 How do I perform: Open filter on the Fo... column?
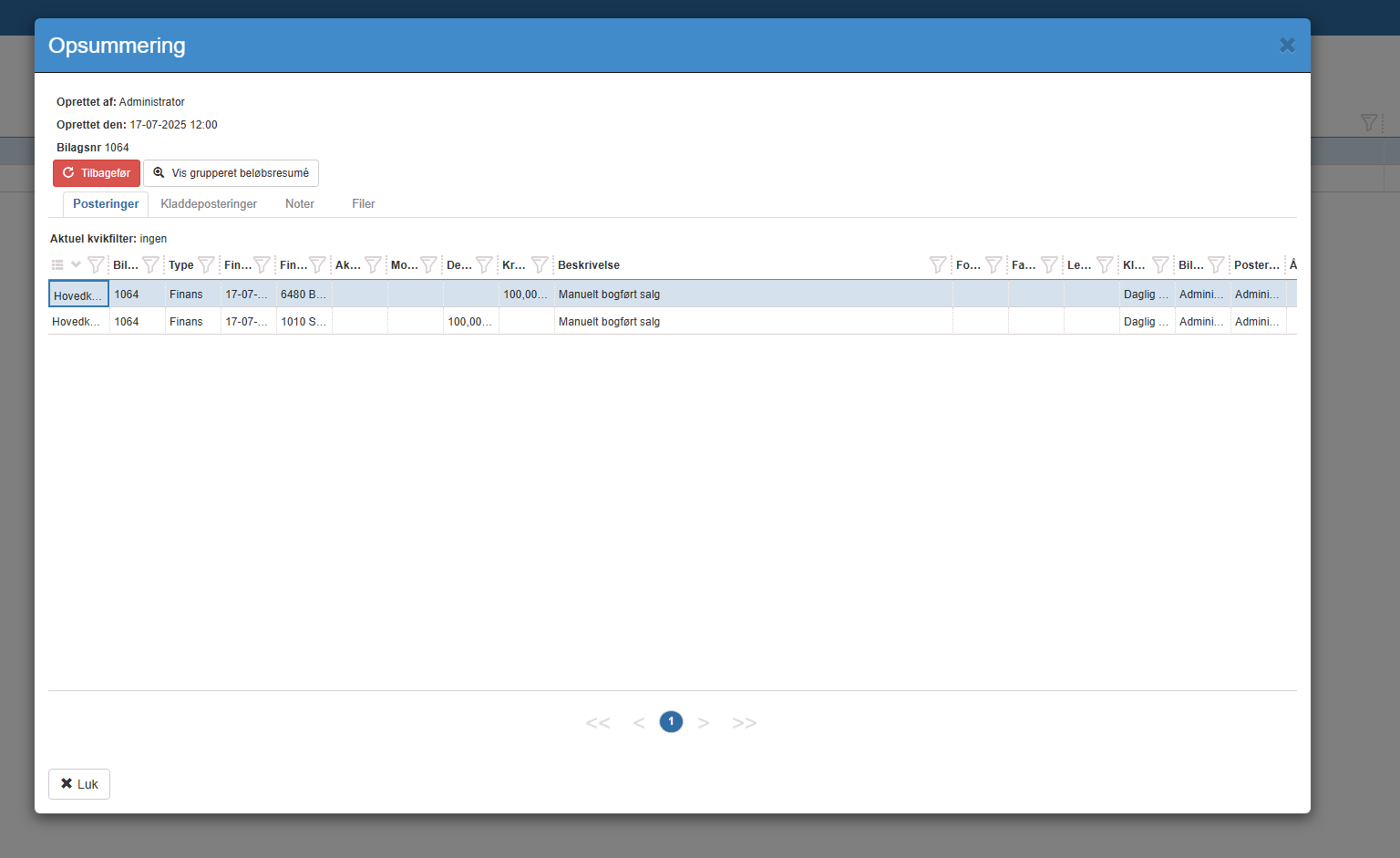(x=994, y=265)
